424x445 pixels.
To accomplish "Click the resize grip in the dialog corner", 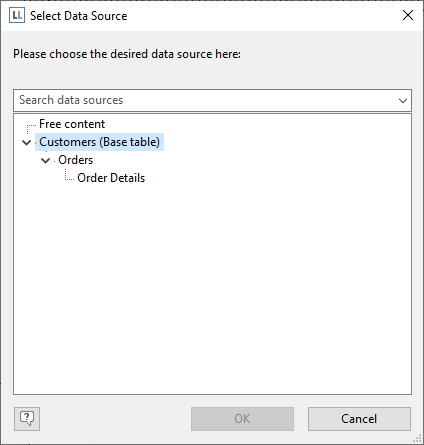I will click(x=418, y=439).
